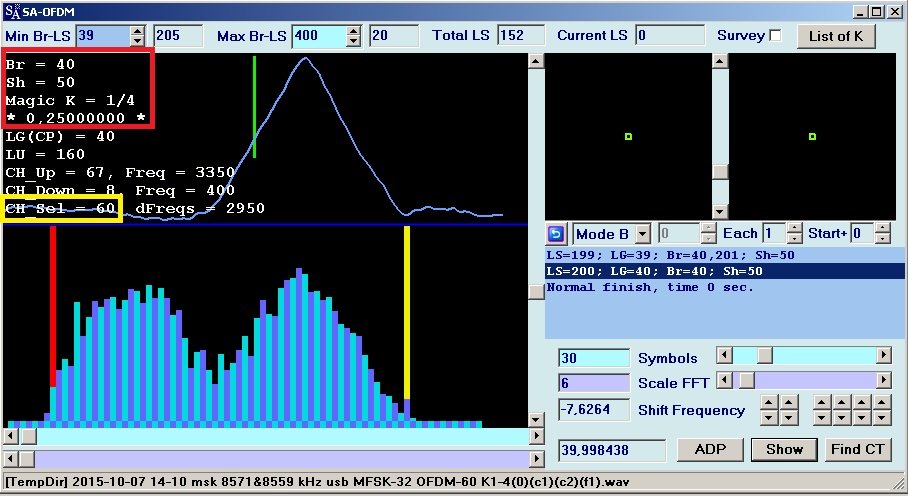
Task: Click the Shift Frequency field showing -7,6264
Action: pyautogui.click(x=594, y=409)
